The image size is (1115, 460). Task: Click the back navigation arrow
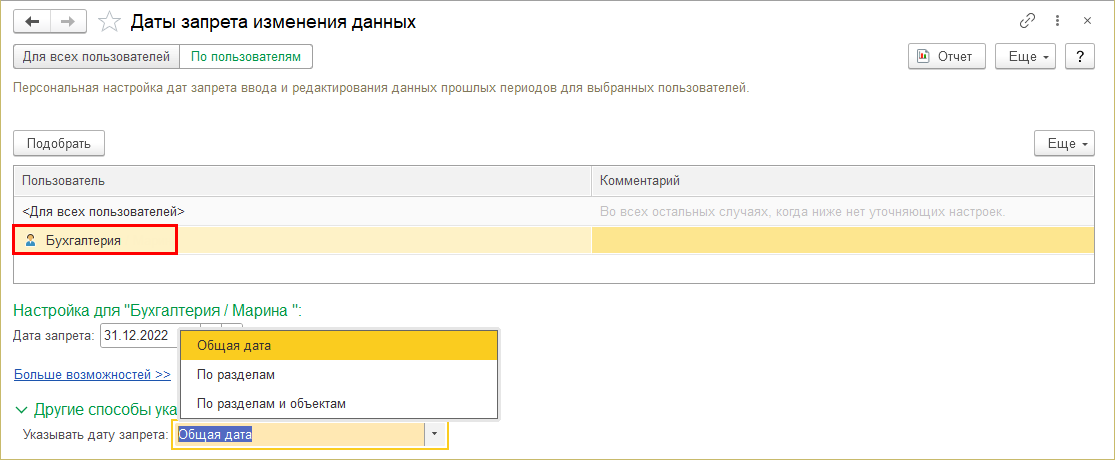click(33, 21)
